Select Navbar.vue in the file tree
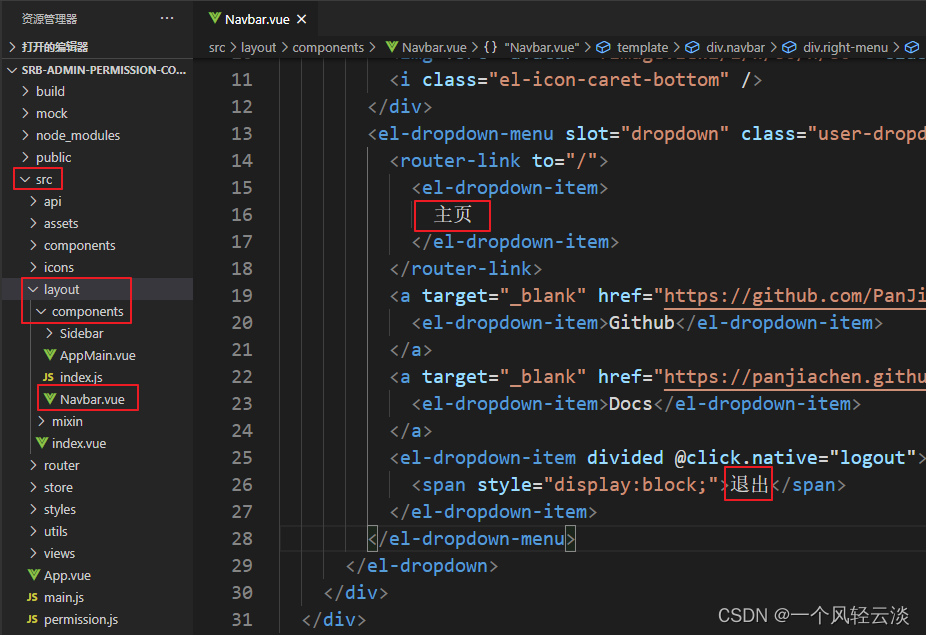The image size is (926, 635). point(92,400)
